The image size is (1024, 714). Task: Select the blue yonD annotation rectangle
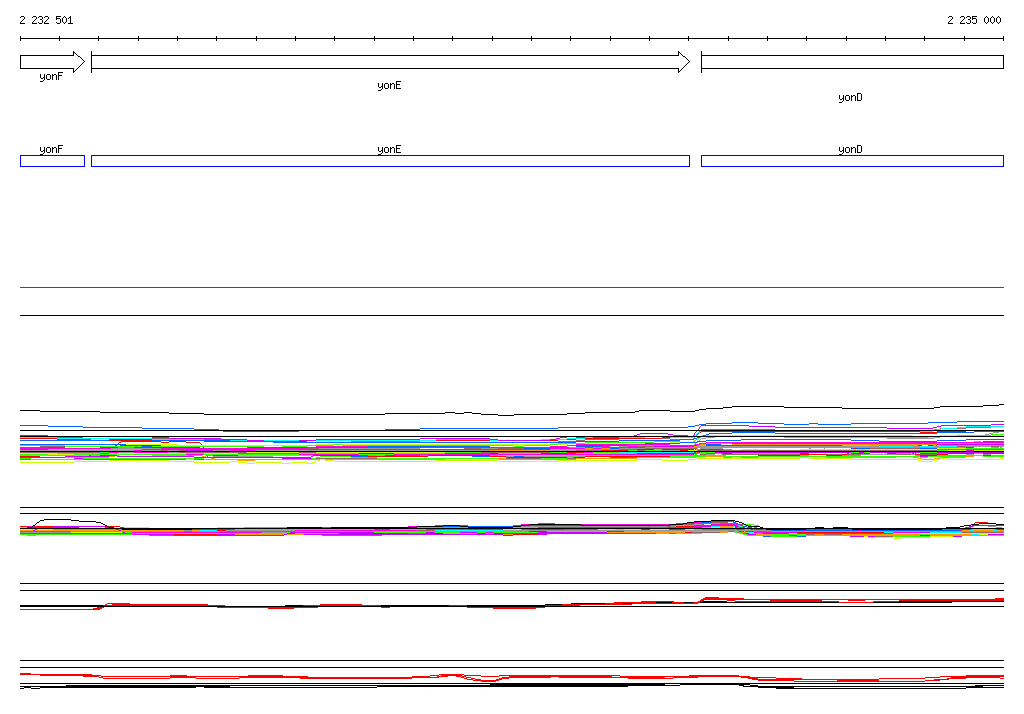[x=851, y=161]
